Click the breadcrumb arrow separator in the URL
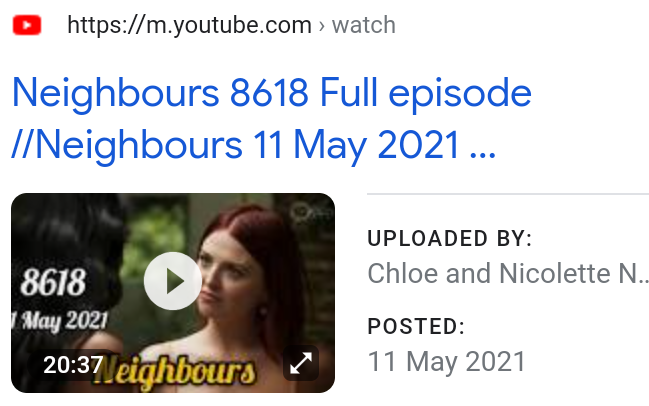Screen dimensions: 649x406 pos(322,26)
